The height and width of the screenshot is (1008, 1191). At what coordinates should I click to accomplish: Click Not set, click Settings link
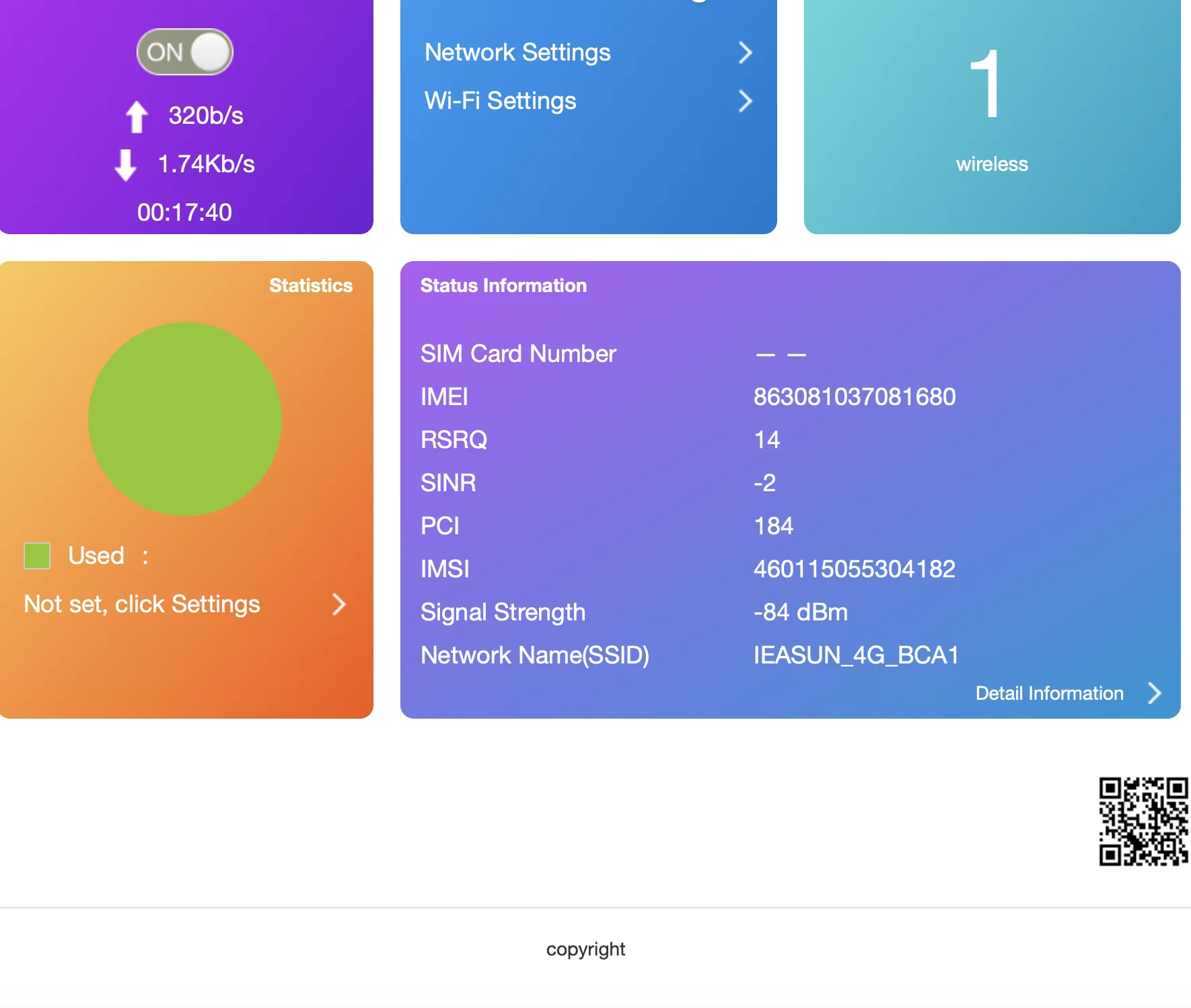[142, 604]
